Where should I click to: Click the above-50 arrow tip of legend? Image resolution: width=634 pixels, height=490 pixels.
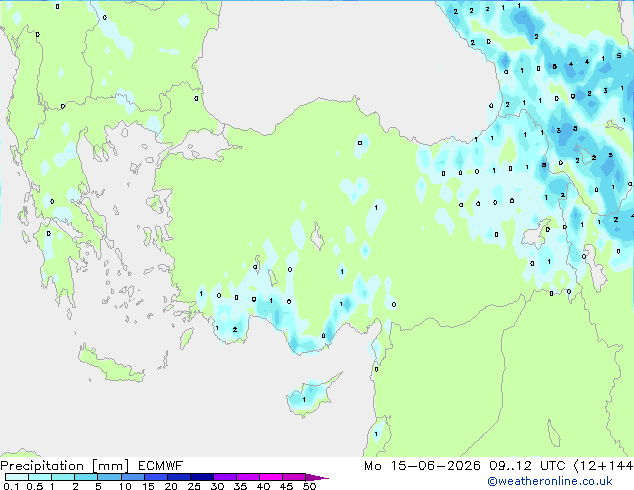pos(317,477)
